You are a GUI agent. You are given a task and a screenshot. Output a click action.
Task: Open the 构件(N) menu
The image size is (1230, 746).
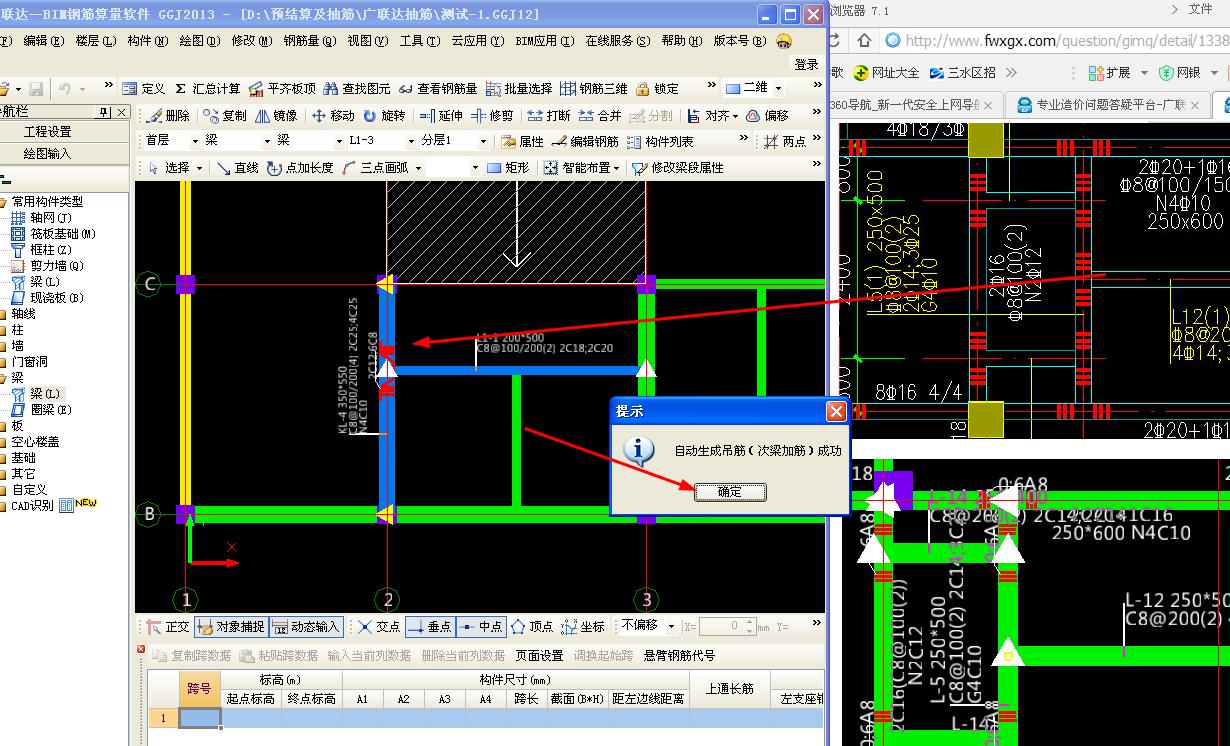[x=148, y=41]
